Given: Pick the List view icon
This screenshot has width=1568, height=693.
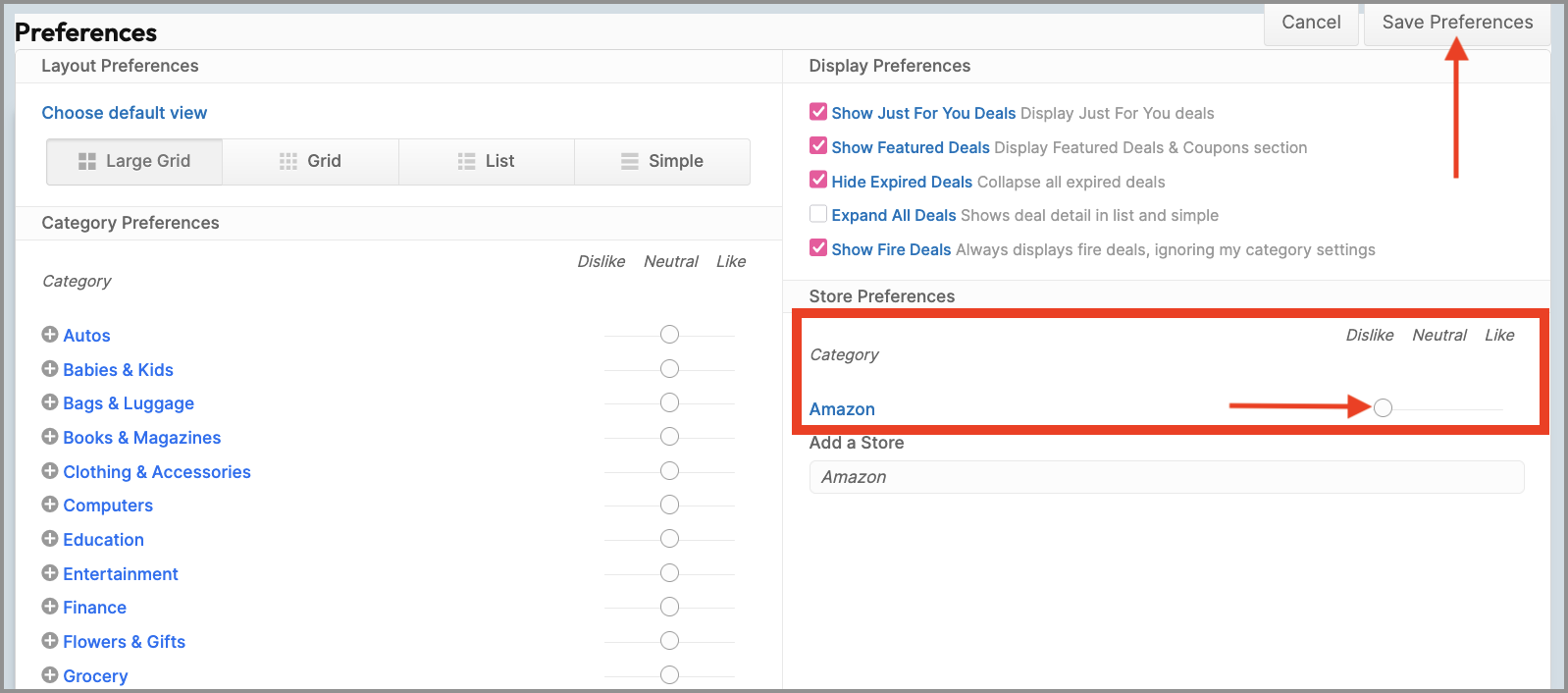Looking at the screenshot, I should (x=466, y=161).
